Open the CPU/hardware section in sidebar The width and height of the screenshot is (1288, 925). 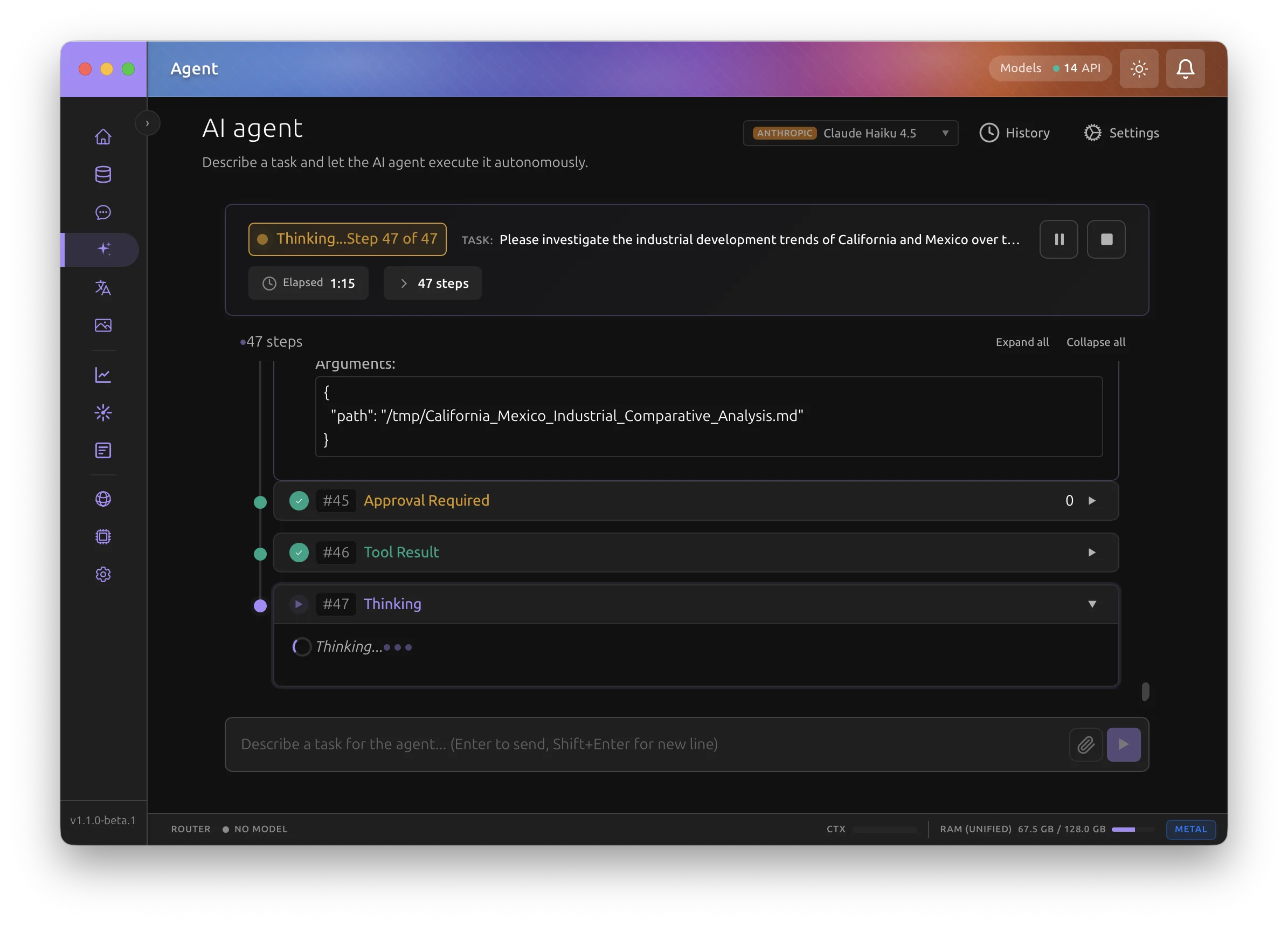103,536
